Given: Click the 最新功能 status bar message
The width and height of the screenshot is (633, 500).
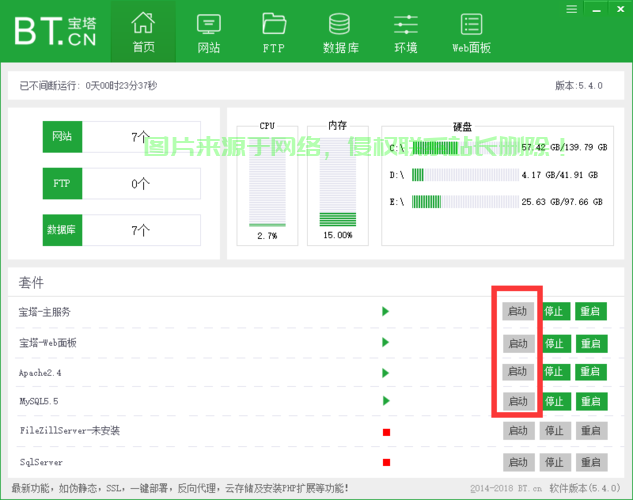Looking at the screenshot, I should 180,488.
